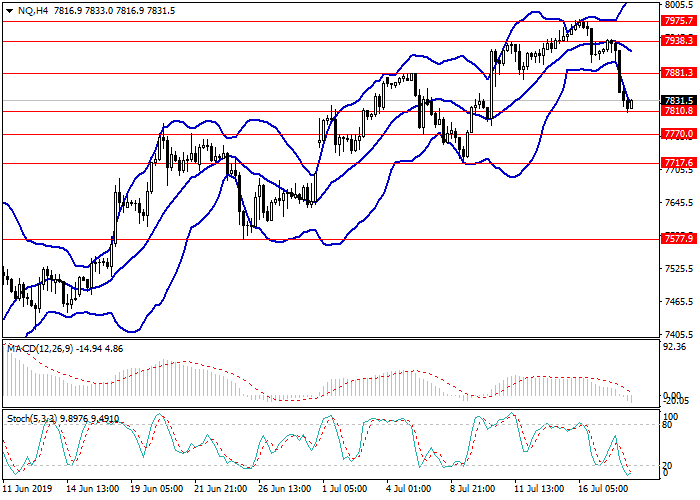700x500 pixels.
Task: Select the 7717.6 red price level label
Action: click(678, 162)
